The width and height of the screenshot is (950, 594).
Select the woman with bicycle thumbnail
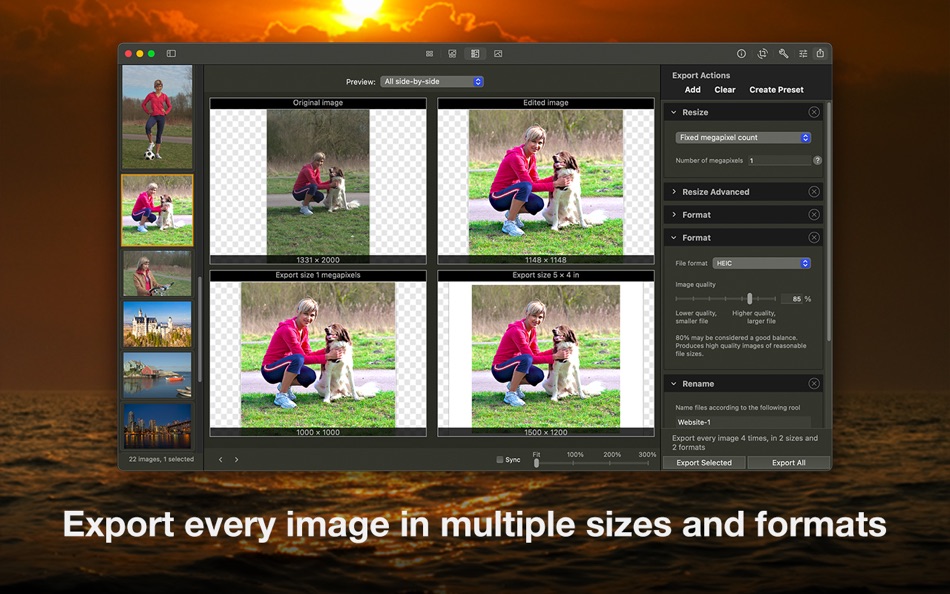(157, 273)
